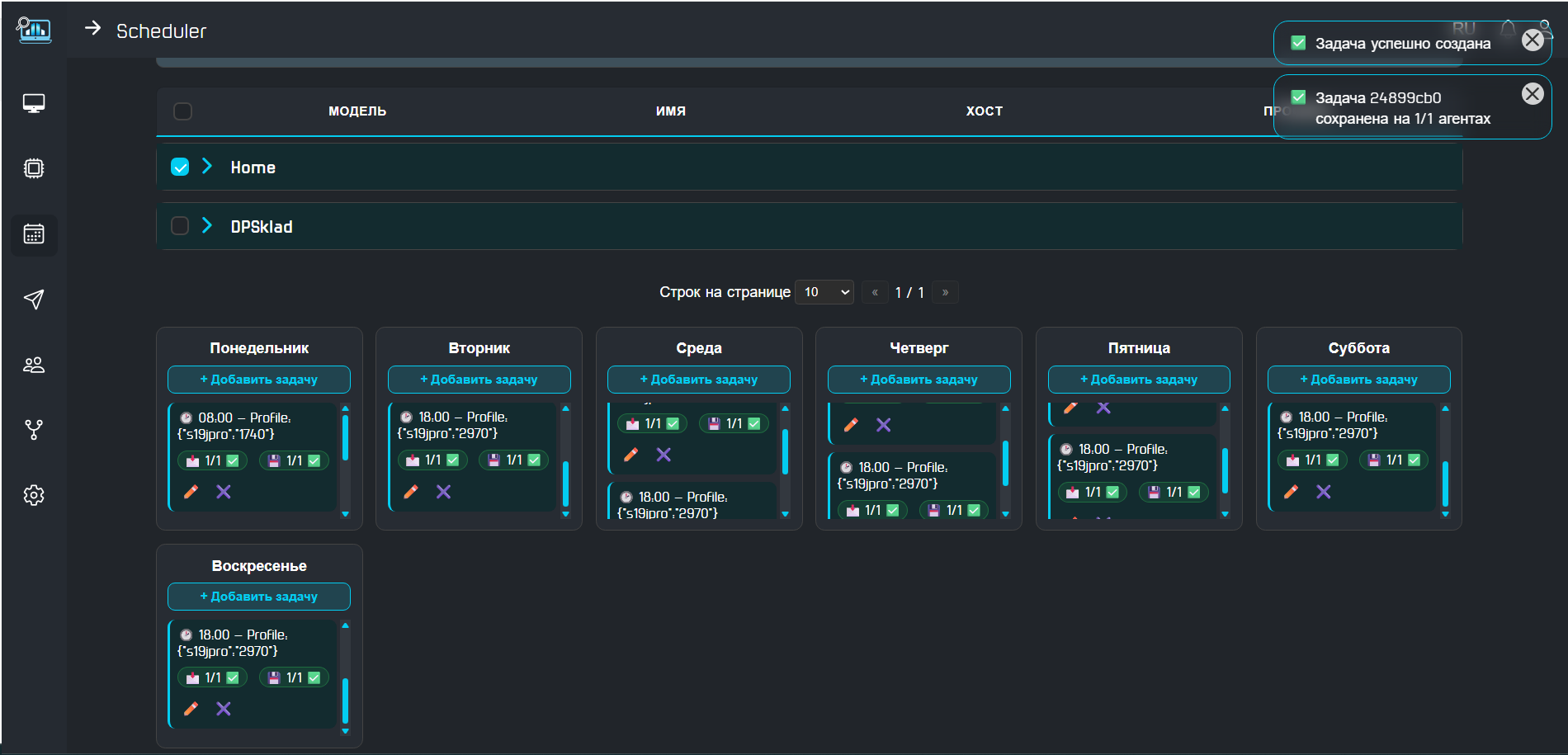Open the monitor devices sidebar icon
1568x755 pixels.
(x=34, y=104)
